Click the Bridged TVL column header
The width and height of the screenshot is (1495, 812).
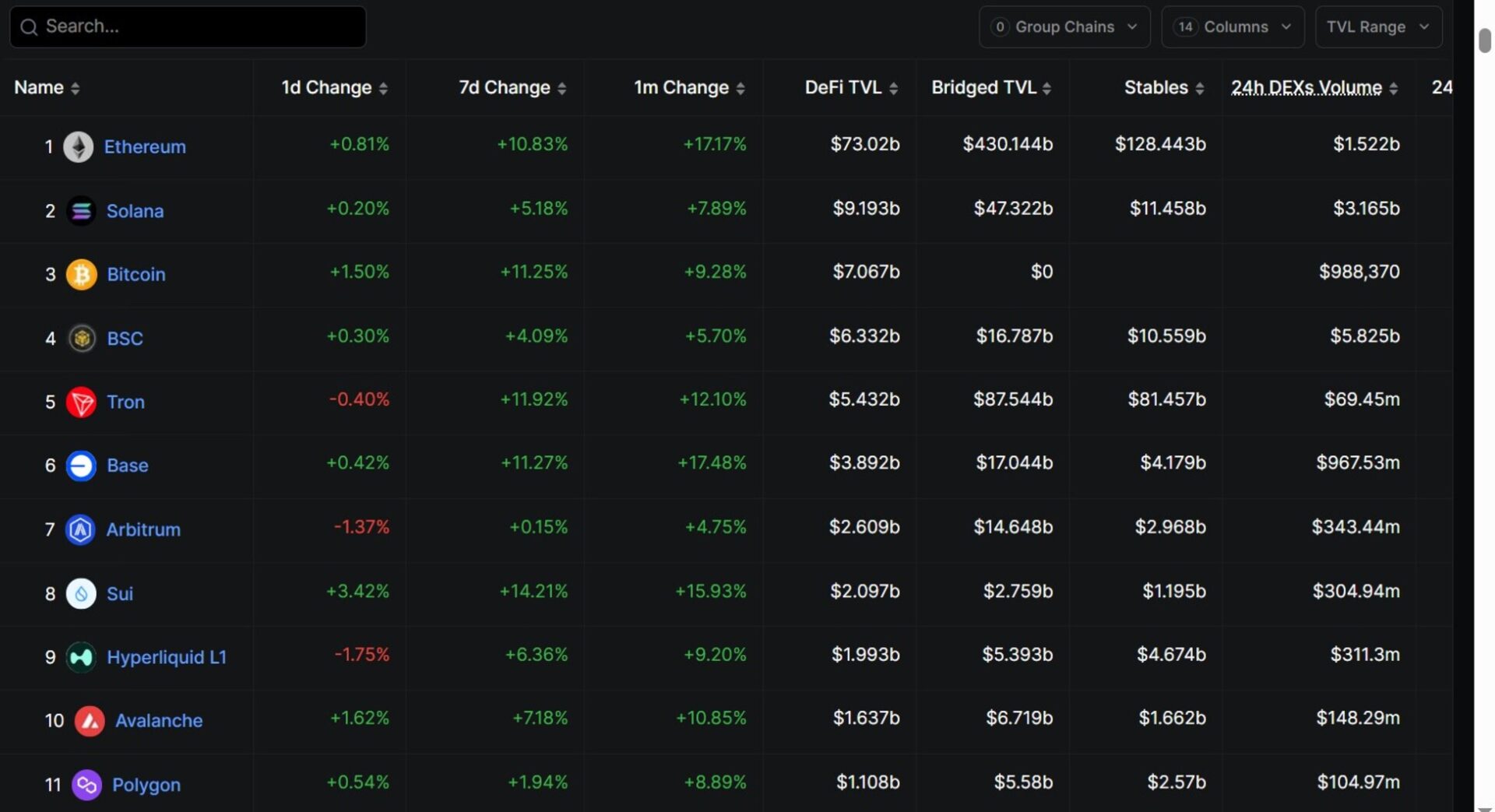coord(983,87)
